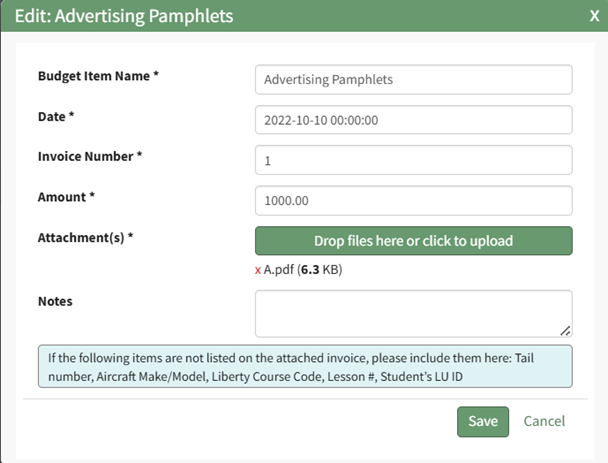Cancel editing the budget item

point(544,422)
